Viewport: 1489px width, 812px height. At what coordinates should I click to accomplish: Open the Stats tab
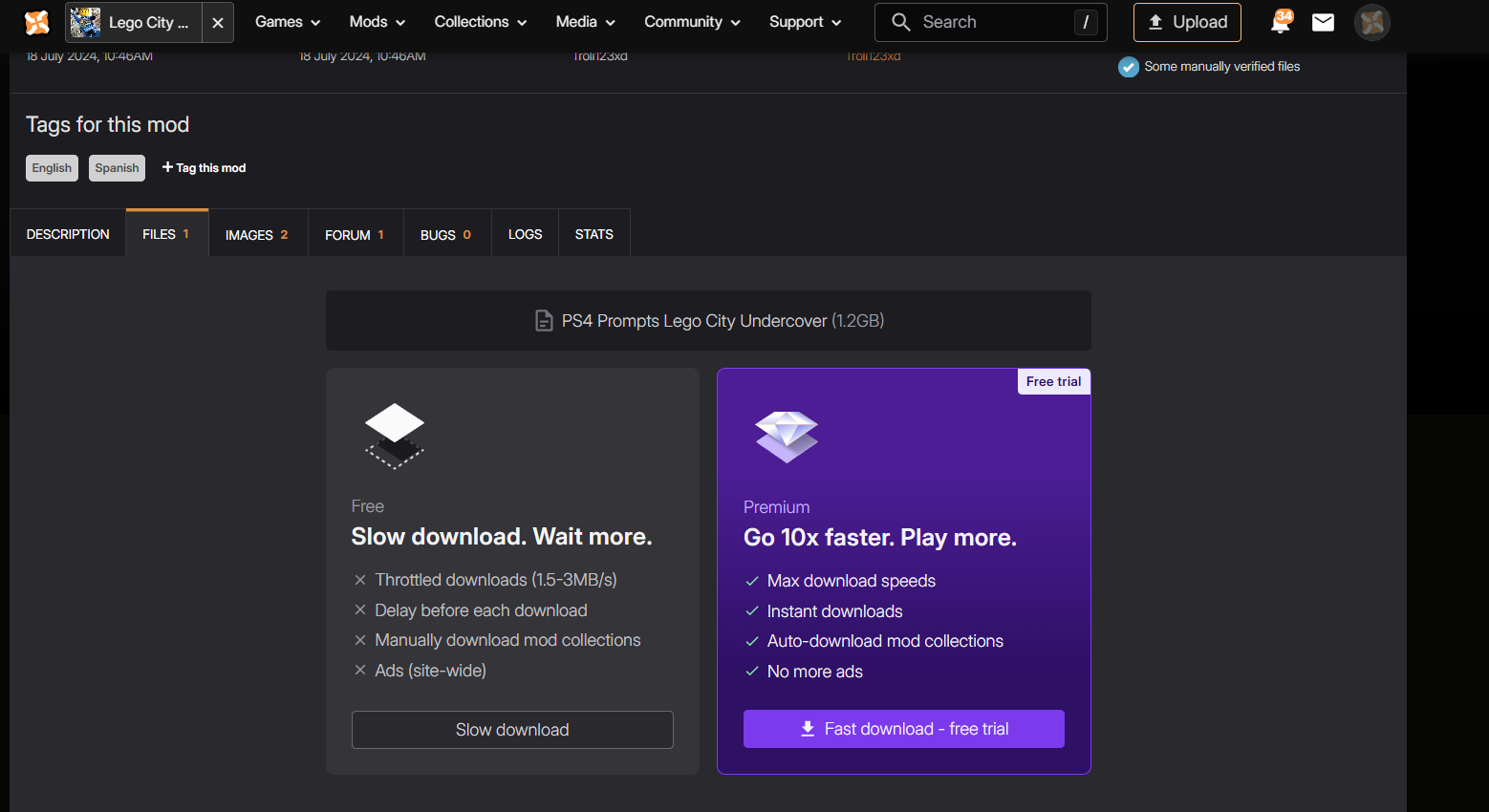[593, 234]
